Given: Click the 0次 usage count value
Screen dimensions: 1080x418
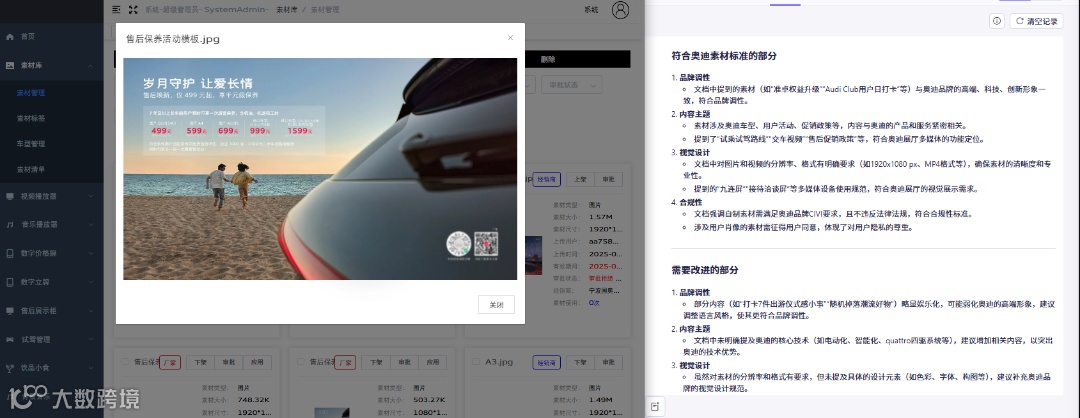Looking at the screenshot, I should pos(594,303).
